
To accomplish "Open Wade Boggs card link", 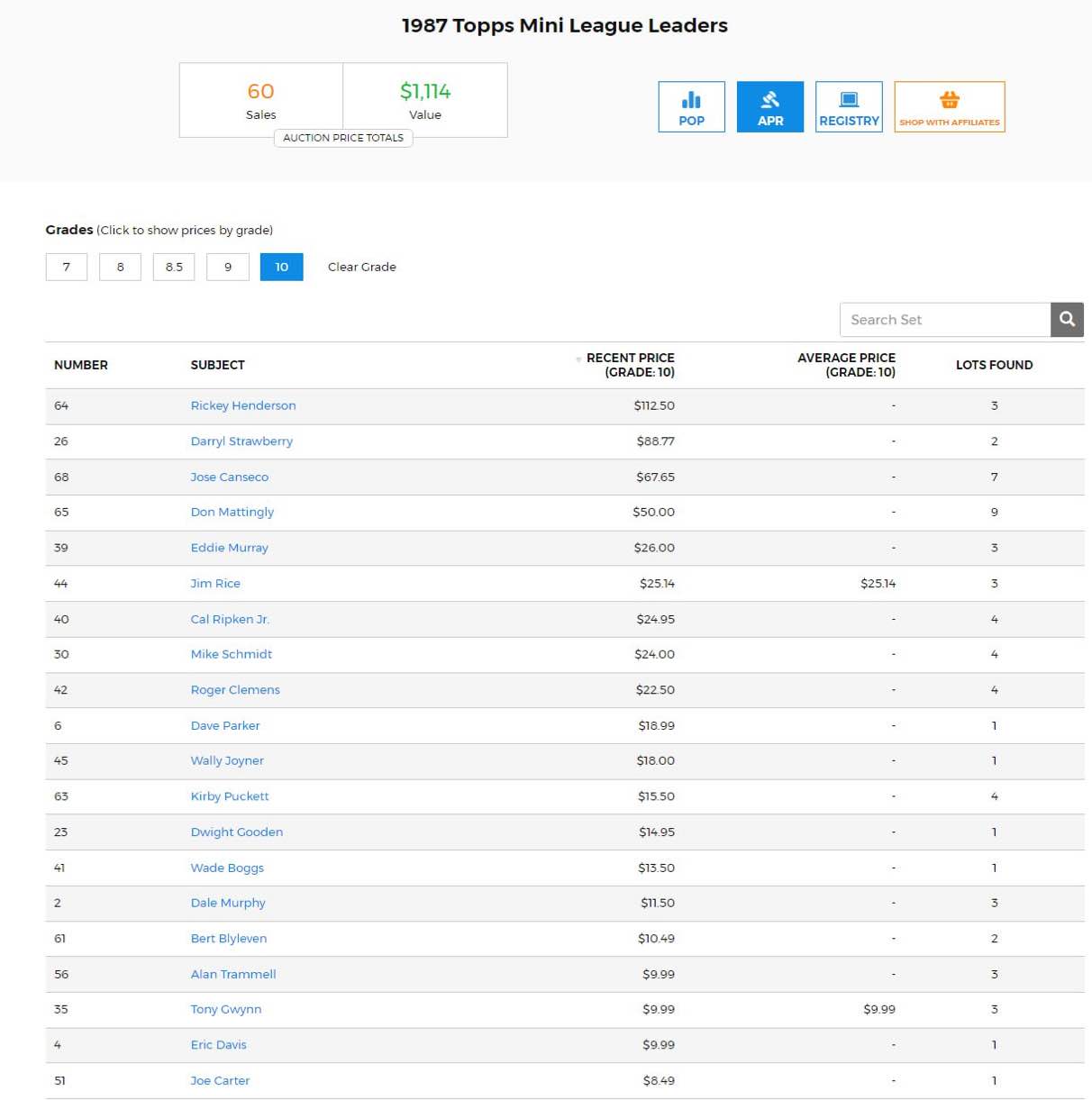I will pyautogui.click(x=227, y=868).
